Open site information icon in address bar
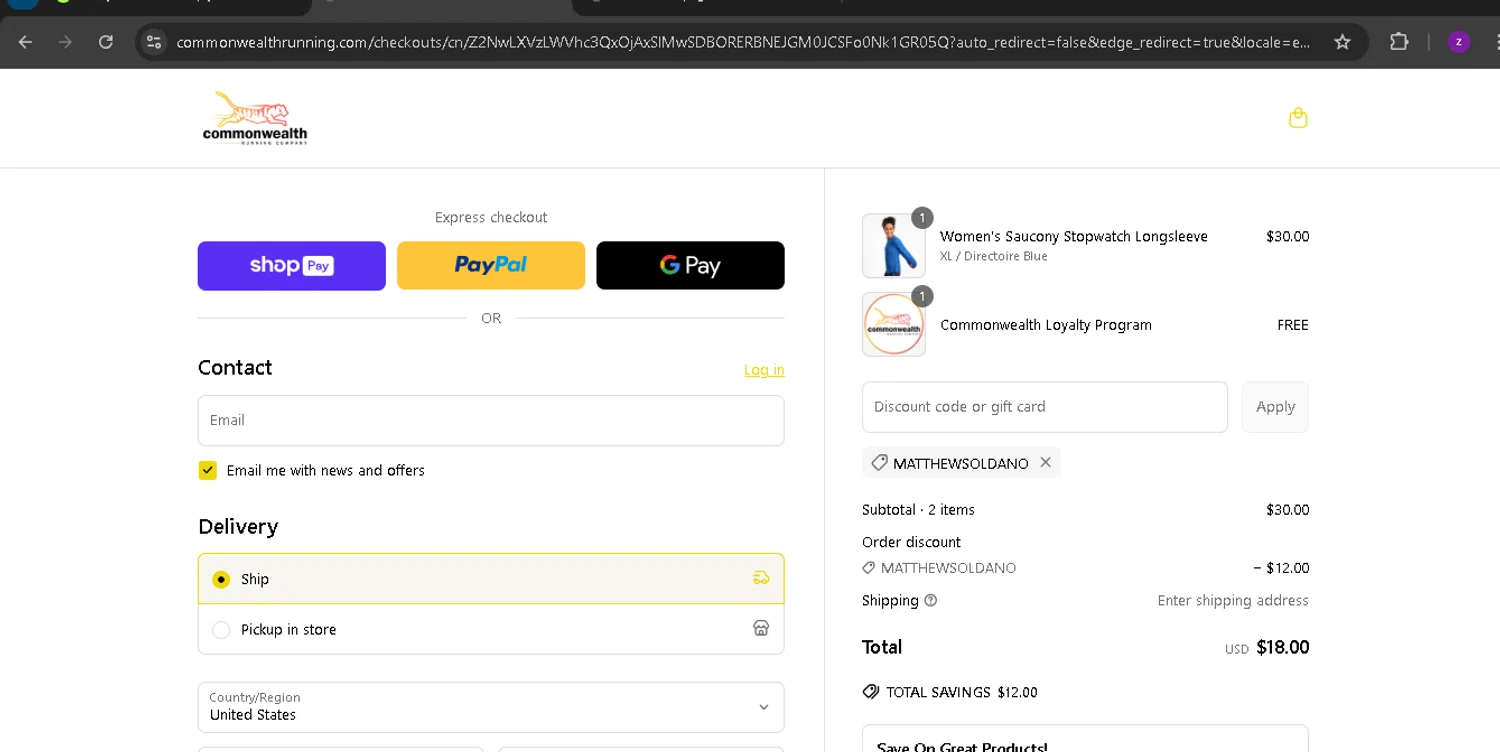1500x752 pixels. click(x=153, y=42)
